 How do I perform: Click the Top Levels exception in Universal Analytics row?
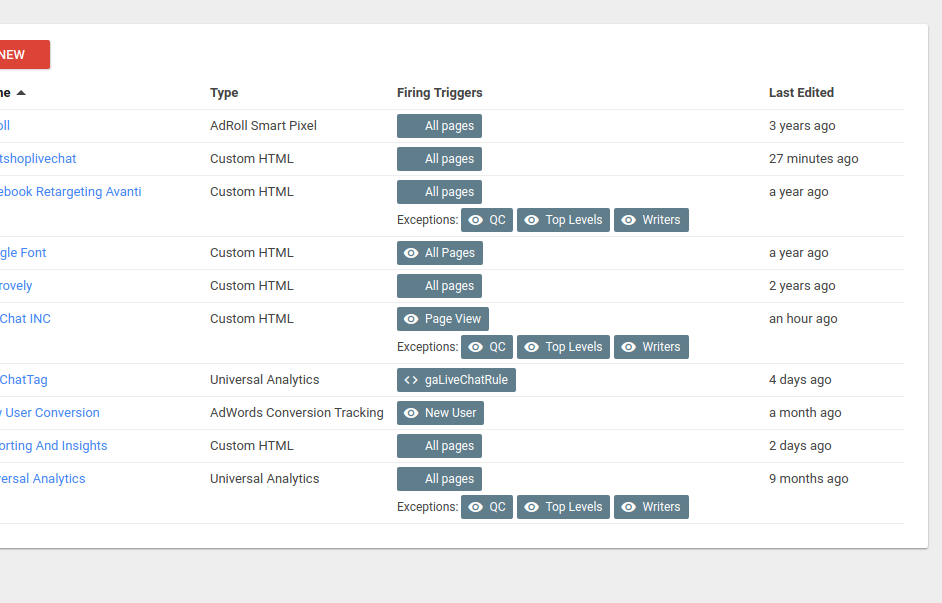point(563,507)
